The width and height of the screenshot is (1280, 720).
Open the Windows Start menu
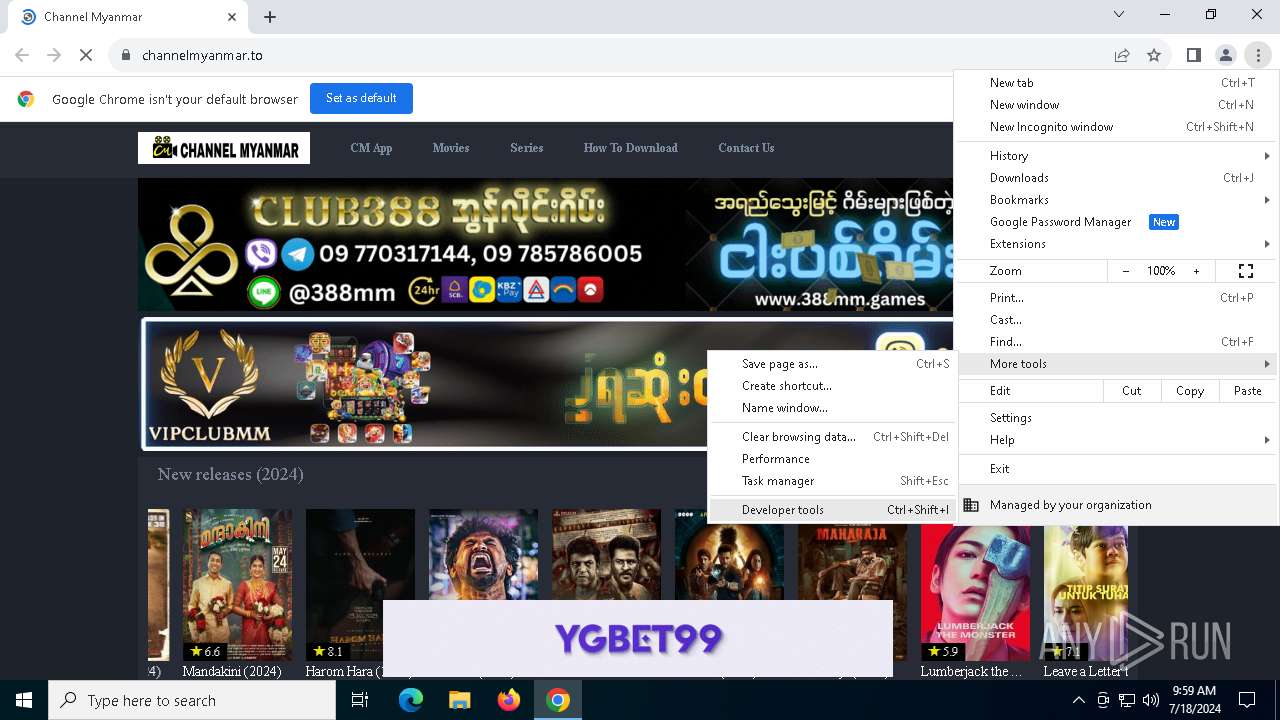pyautogui.click(x=24, y=700)
